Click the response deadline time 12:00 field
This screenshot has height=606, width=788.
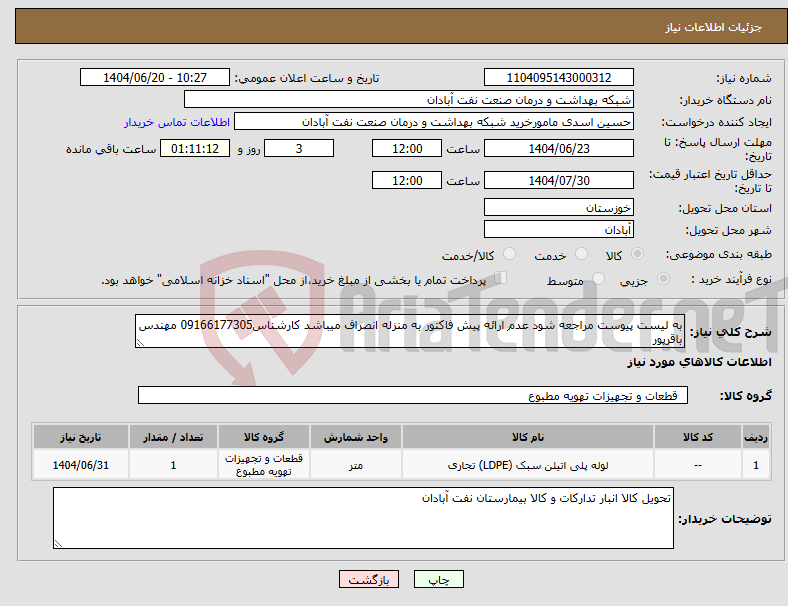407,148
